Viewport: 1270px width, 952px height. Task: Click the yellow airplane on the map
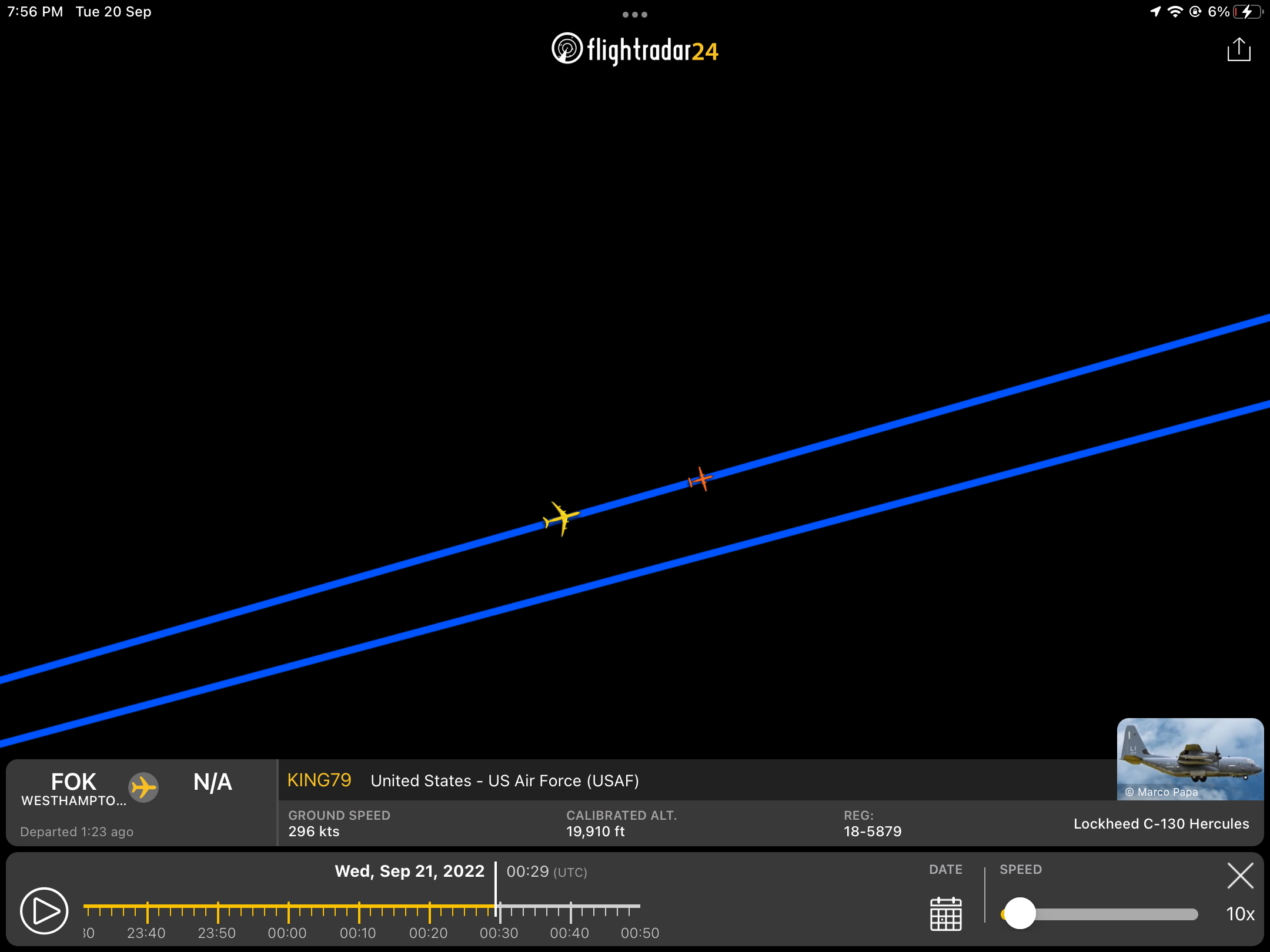pos(561,518)
